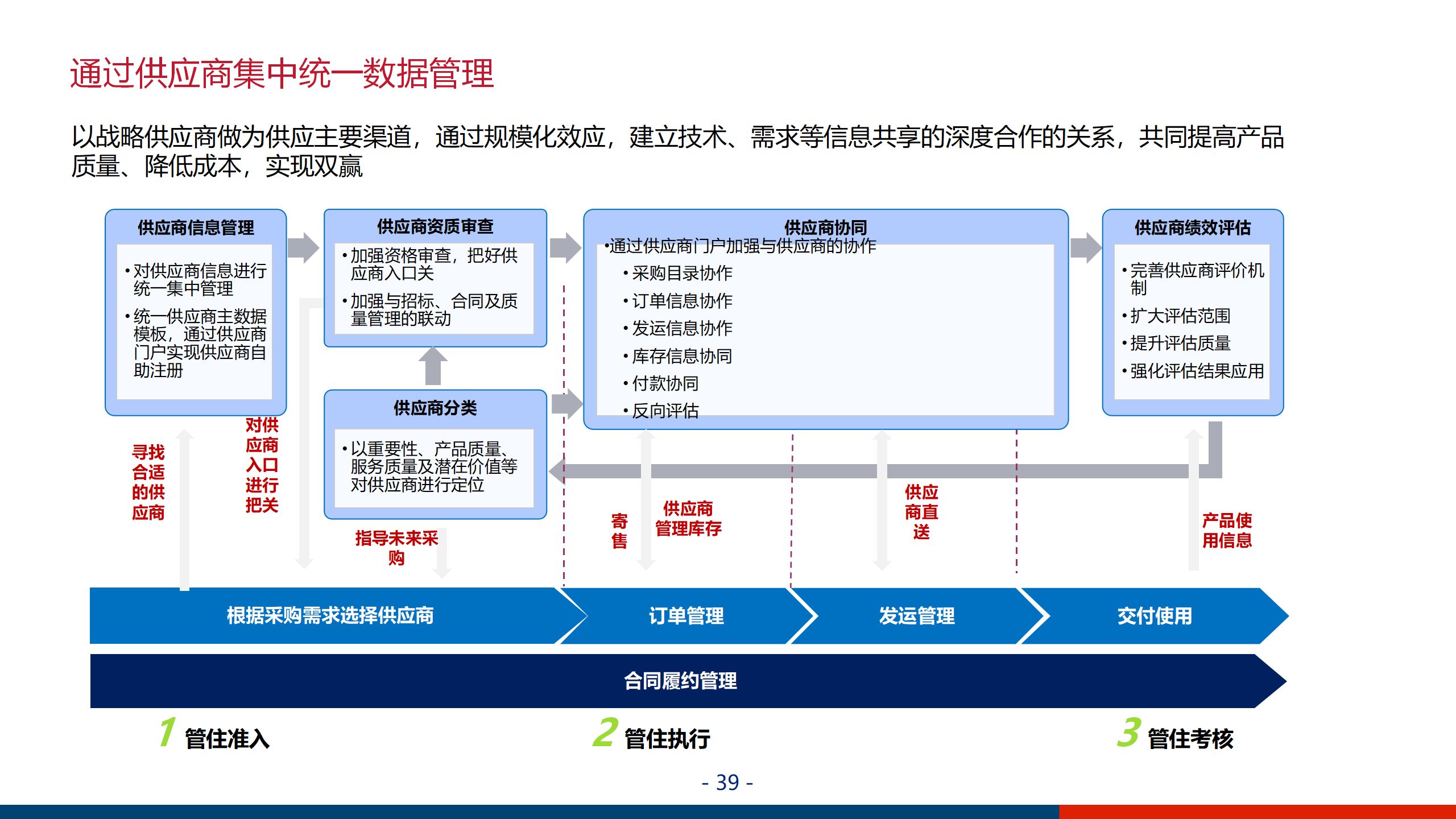Image resolution: width=1456 pixels, height=819 pixels.
Task: Click the green number 1 beside 管住准入
Action: (167, 732)
